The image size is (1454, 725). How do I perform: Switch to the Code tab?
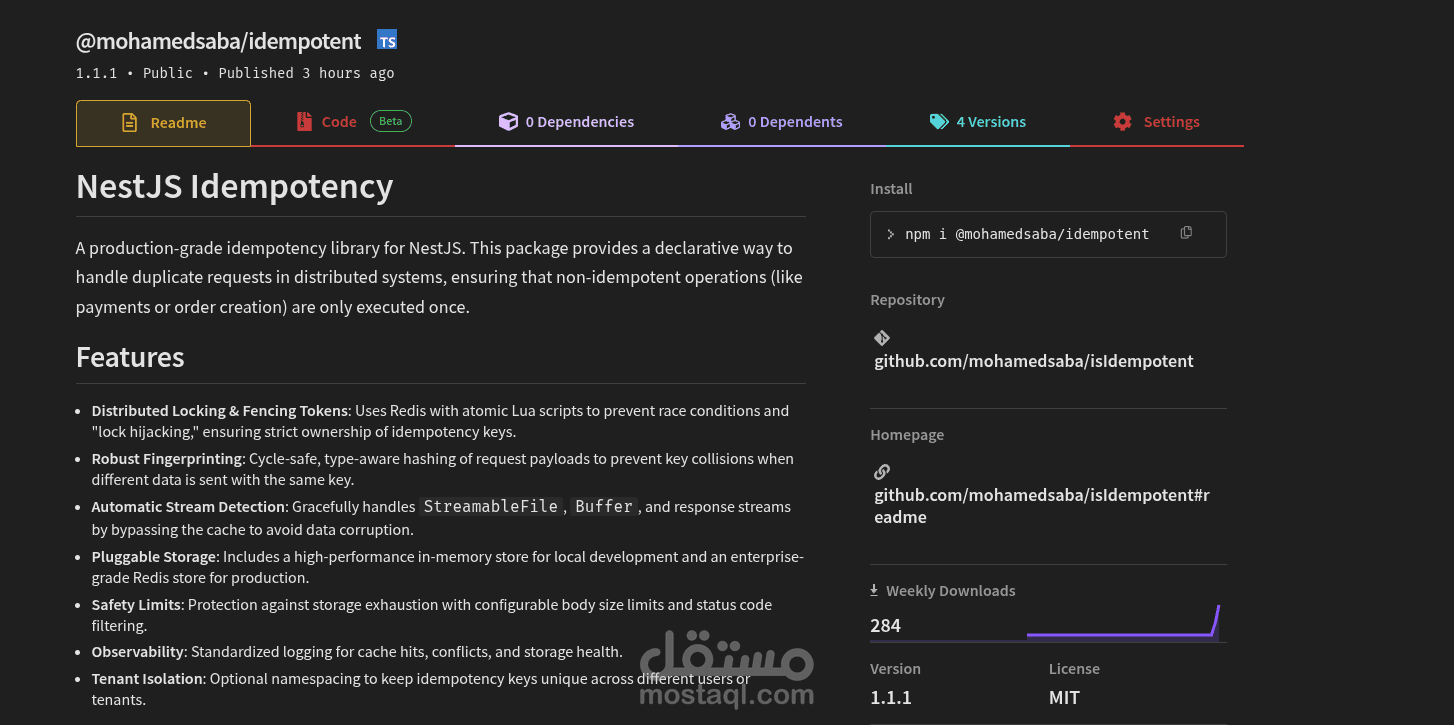click(353, 123)
